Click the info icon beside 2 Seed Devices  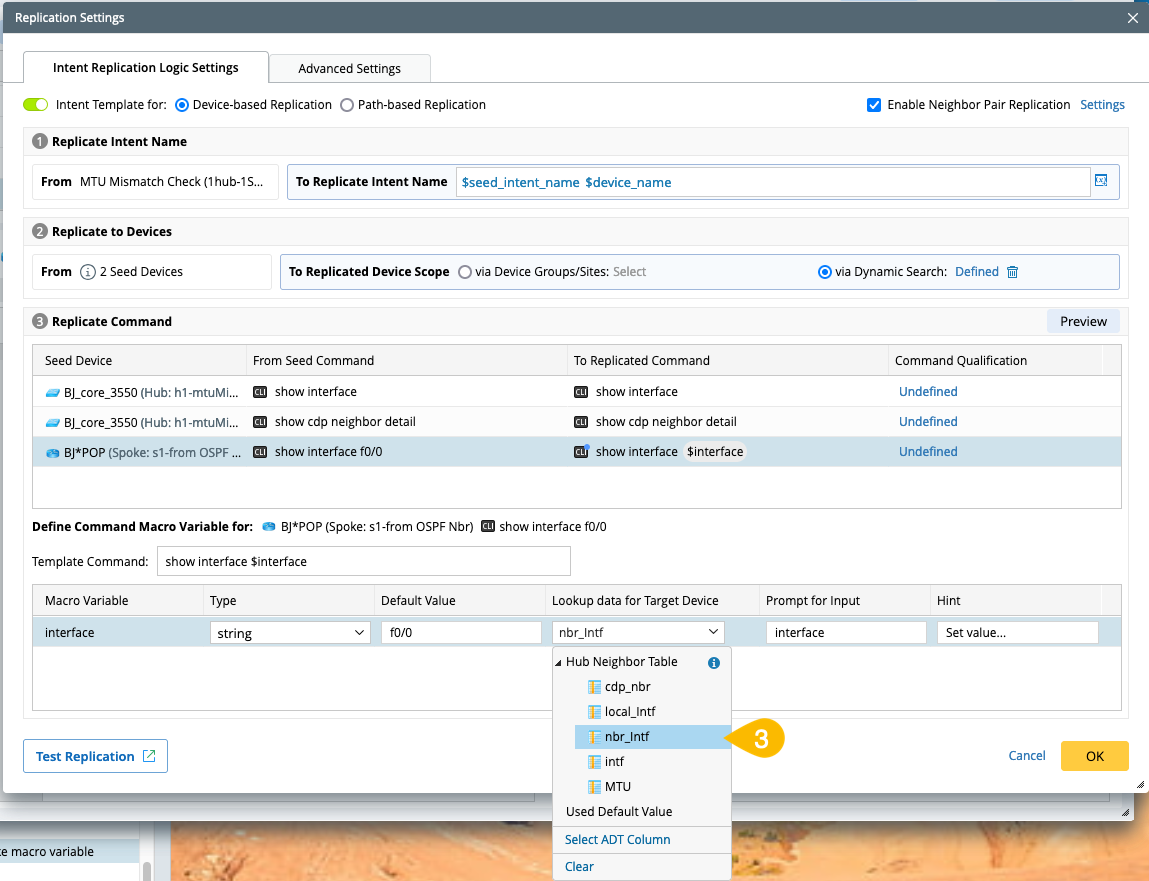coord(88,272)
